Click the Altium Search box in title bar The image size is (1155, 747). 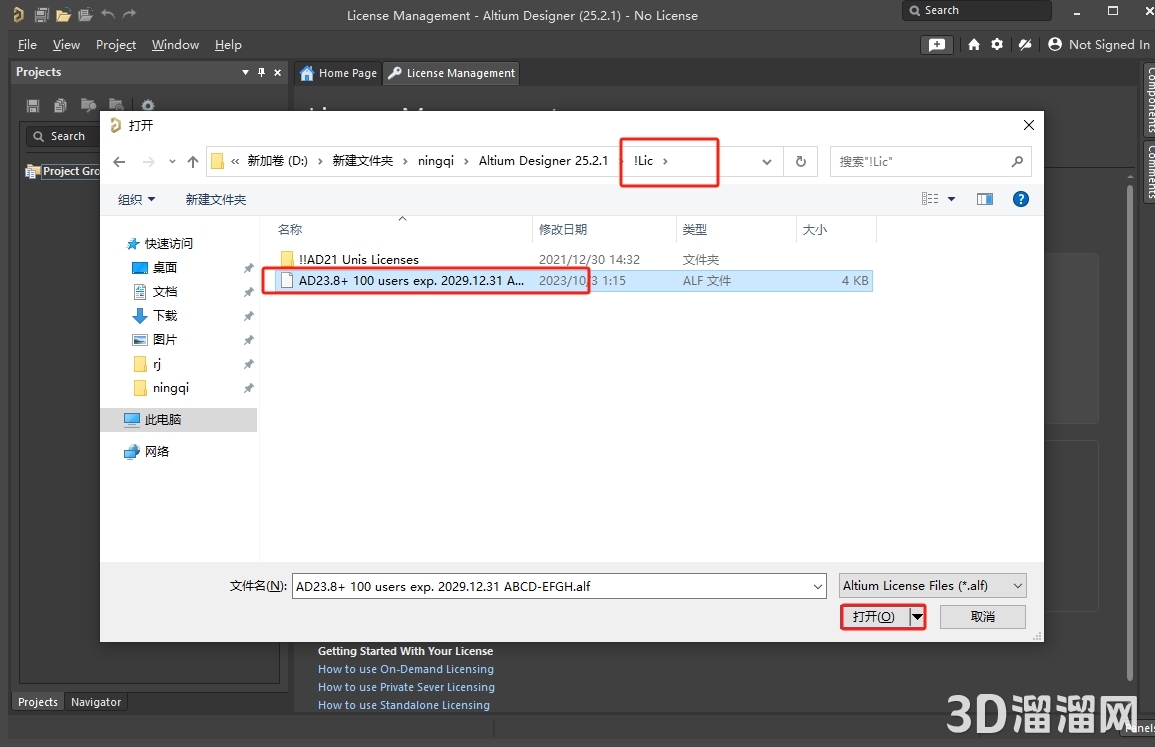click(976, 10)
